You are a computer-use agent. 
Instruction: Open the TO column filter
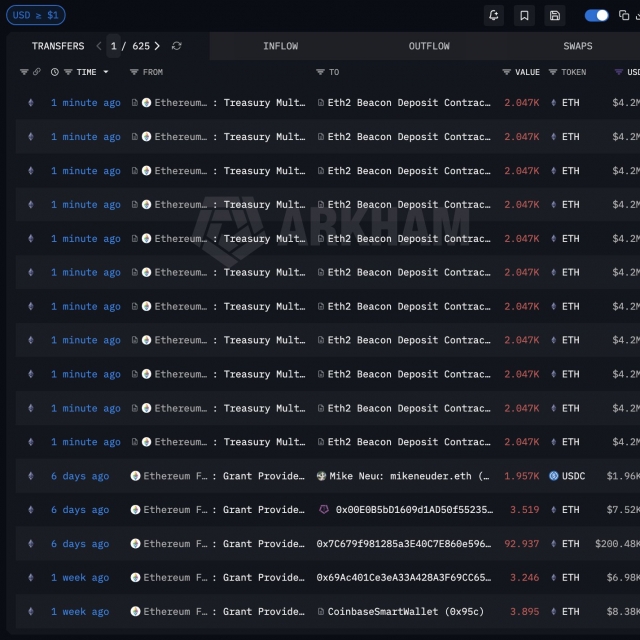click(x=320, y=72)
